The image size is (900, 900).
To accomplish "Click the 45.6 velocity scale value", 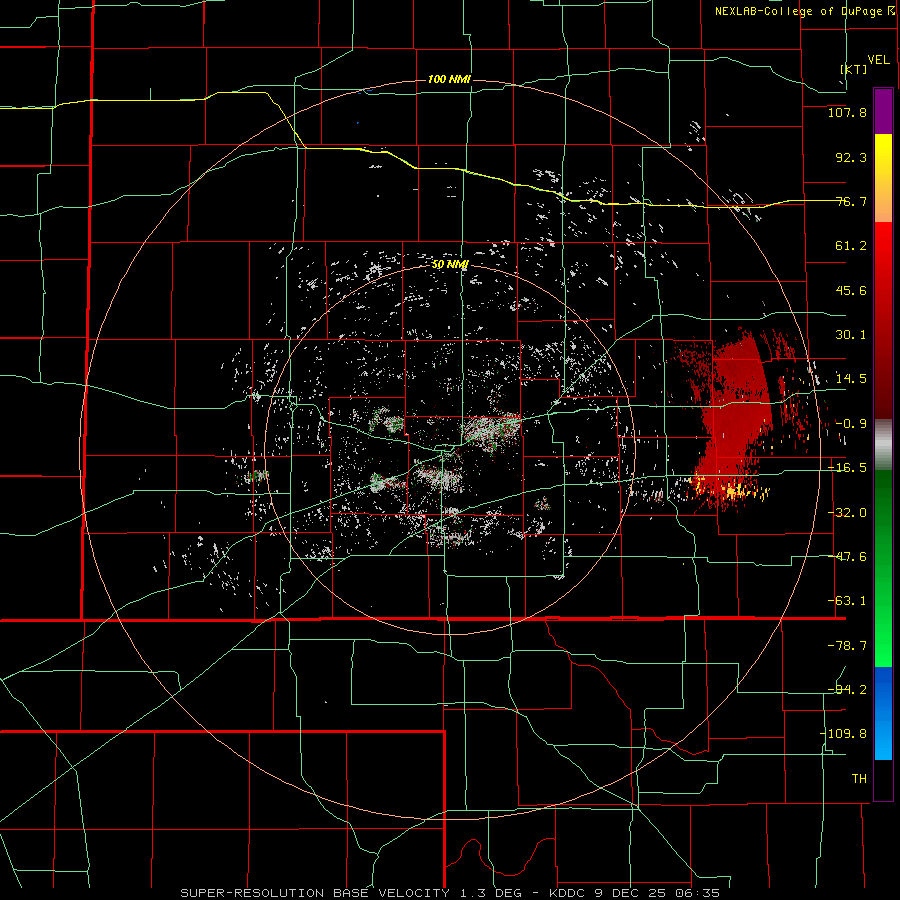I will (851, 290).
